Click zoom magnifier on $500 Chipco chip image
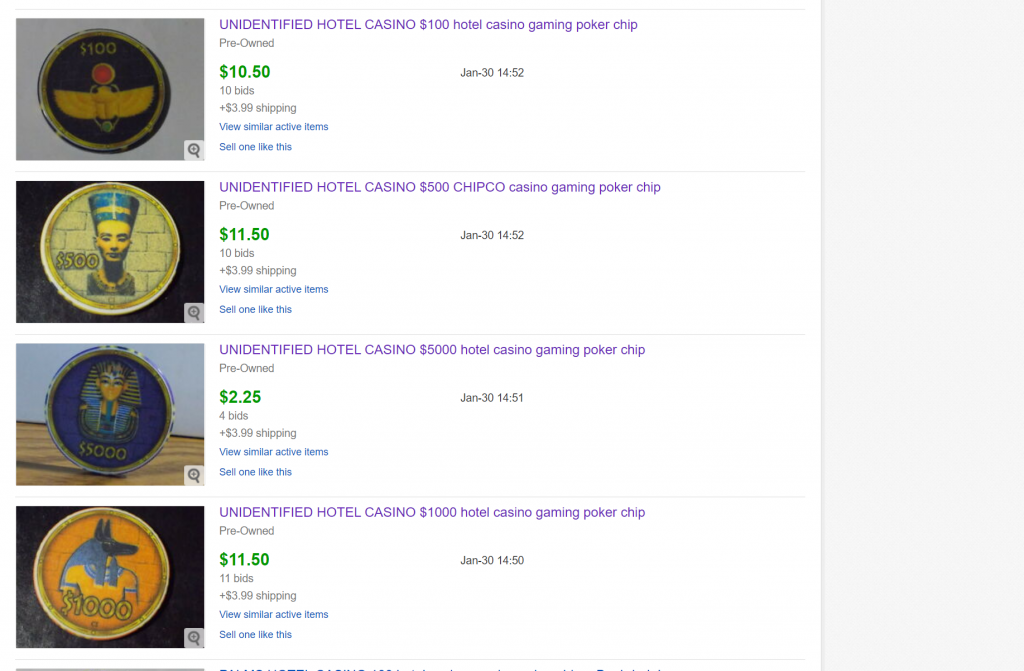The width and height of the screenshot is (1024, 671). (194, 313)
